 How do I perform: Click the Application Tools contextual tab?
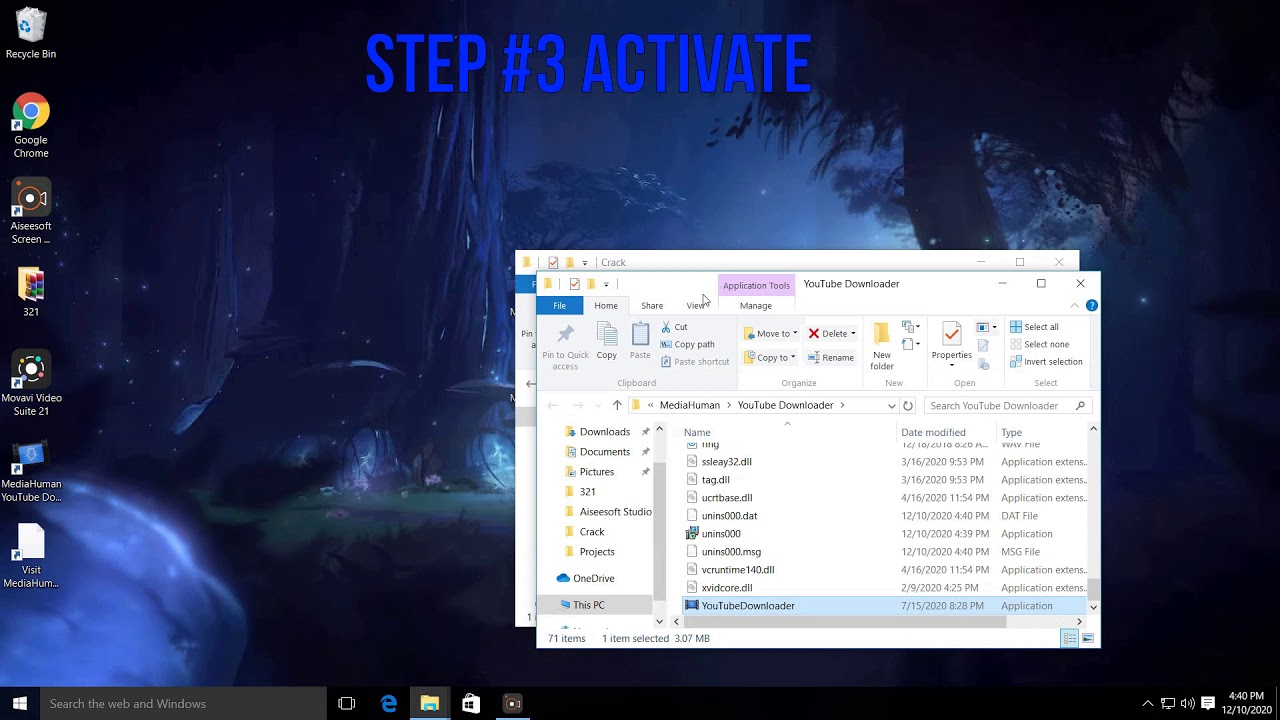tap(756, 286)
